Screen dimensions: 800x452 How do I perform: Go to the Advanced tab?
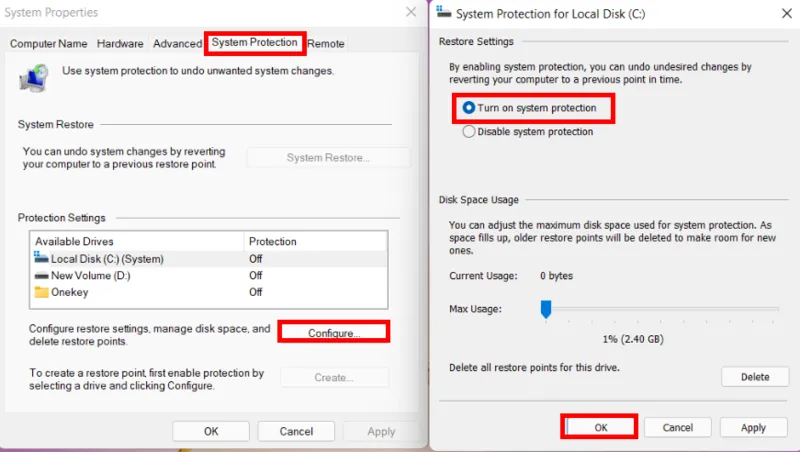pos(177,44)
